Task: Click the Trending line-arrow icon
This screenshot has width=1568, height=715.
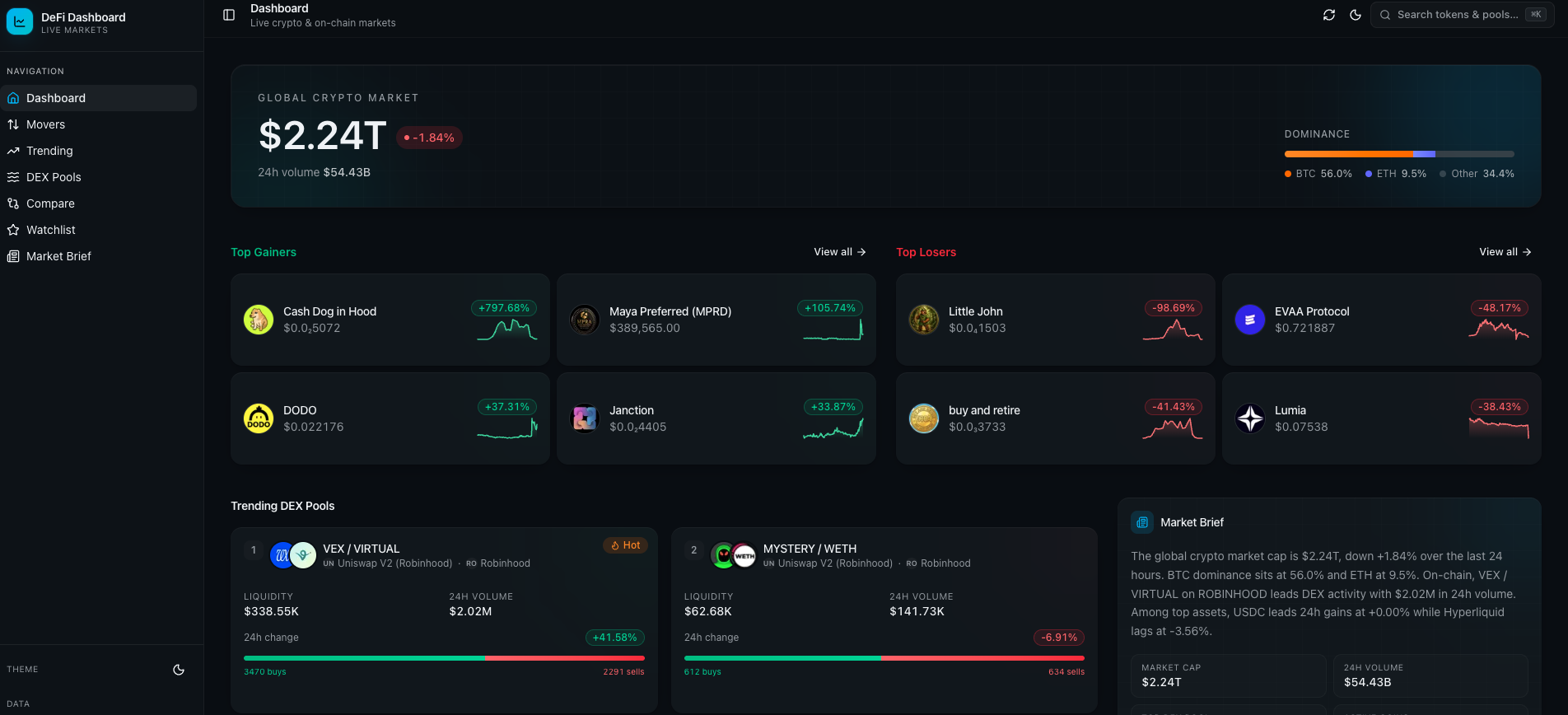Action: [13, 151]
